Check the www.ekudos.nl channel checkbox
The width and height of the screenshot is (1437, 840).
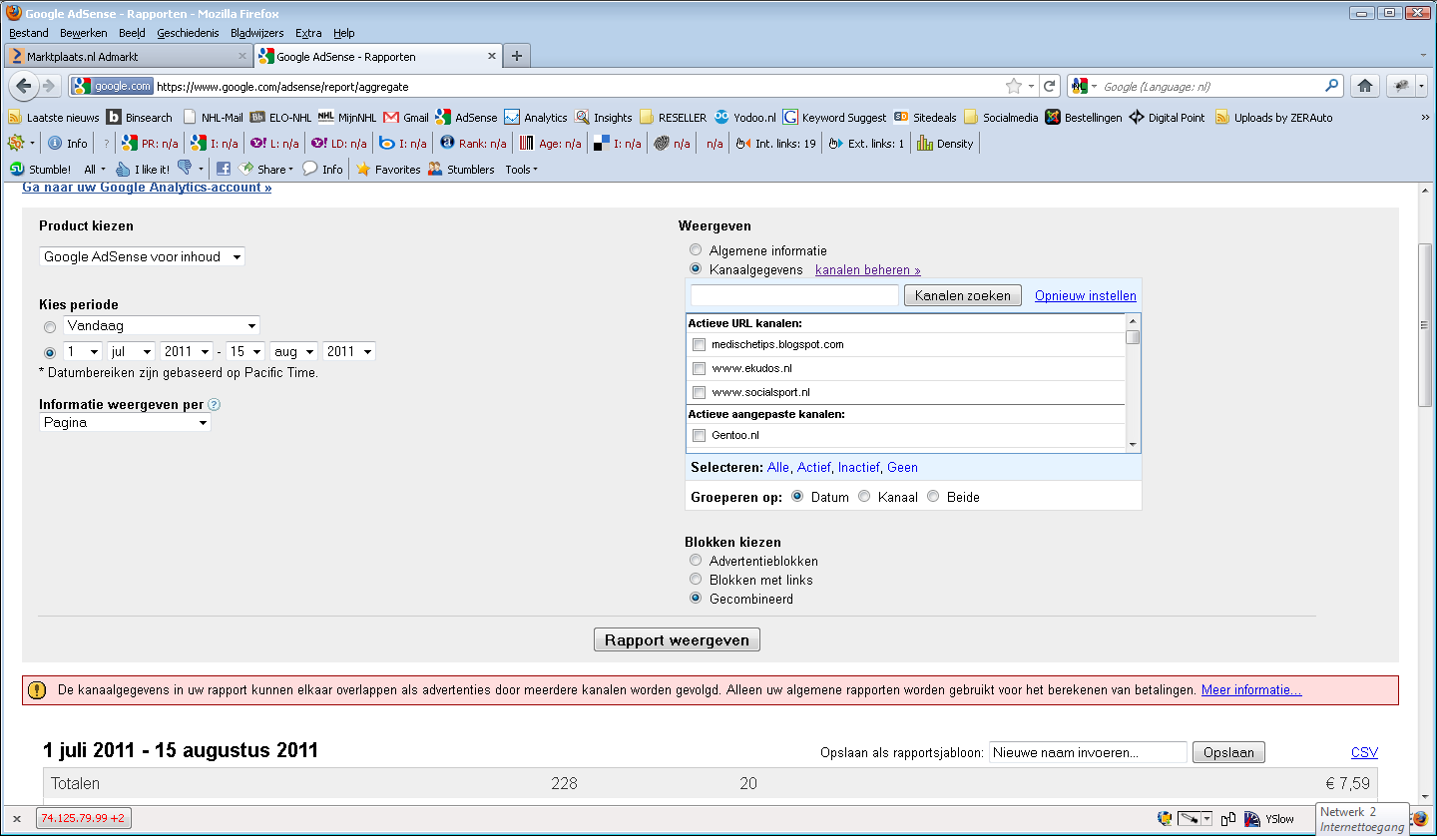click(x=699, y=369)
